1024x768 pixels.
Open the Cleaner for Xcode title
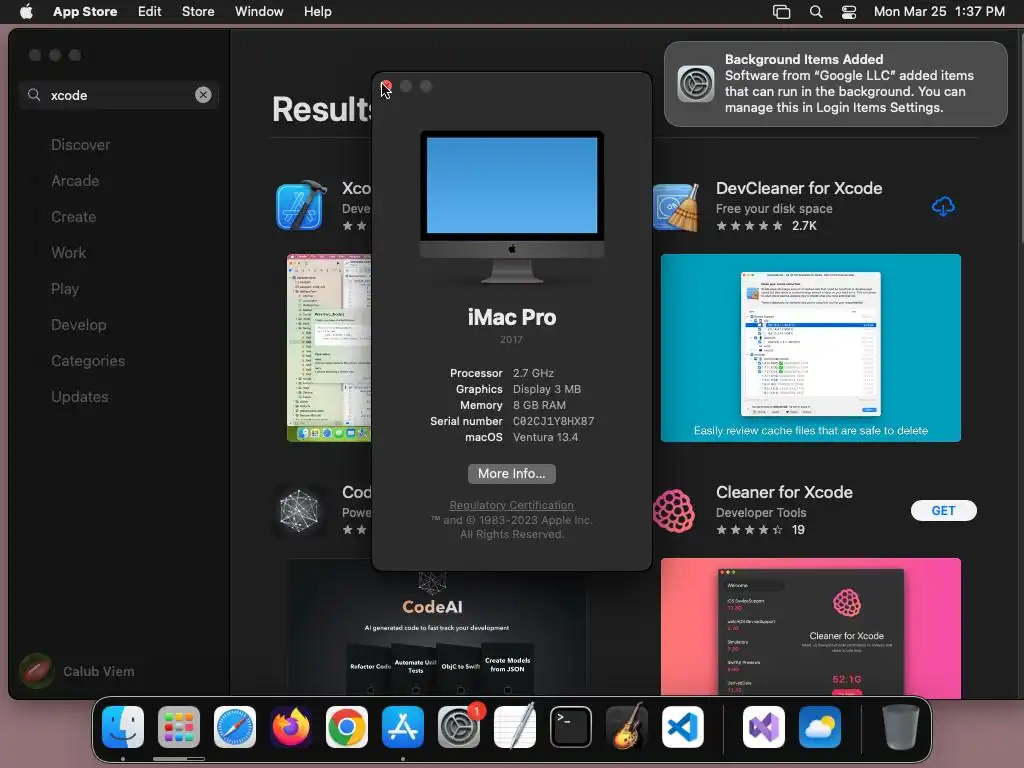784,492
